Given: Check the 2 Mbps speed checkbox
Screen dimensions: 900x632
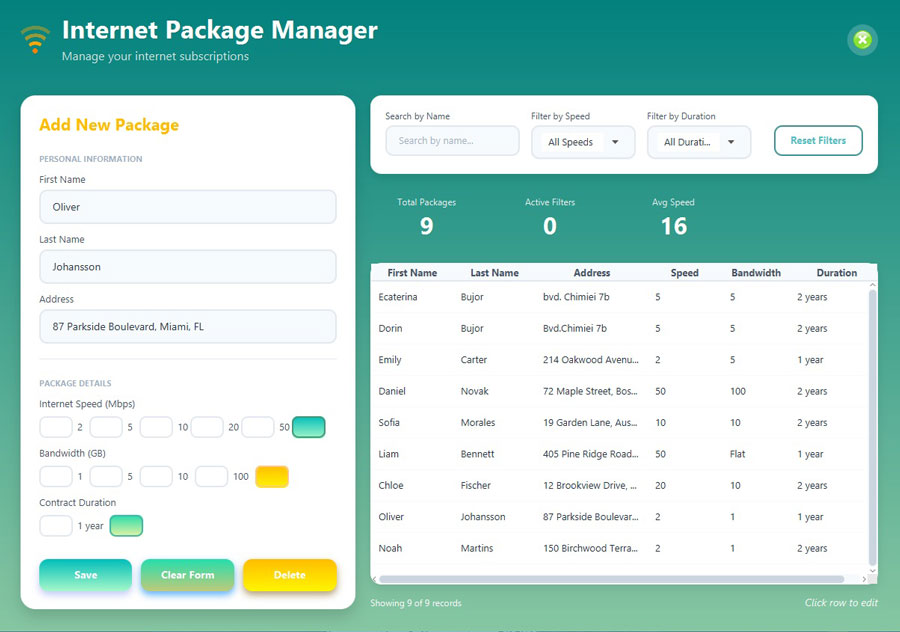Looking at the screenshot, I should 56,427.
